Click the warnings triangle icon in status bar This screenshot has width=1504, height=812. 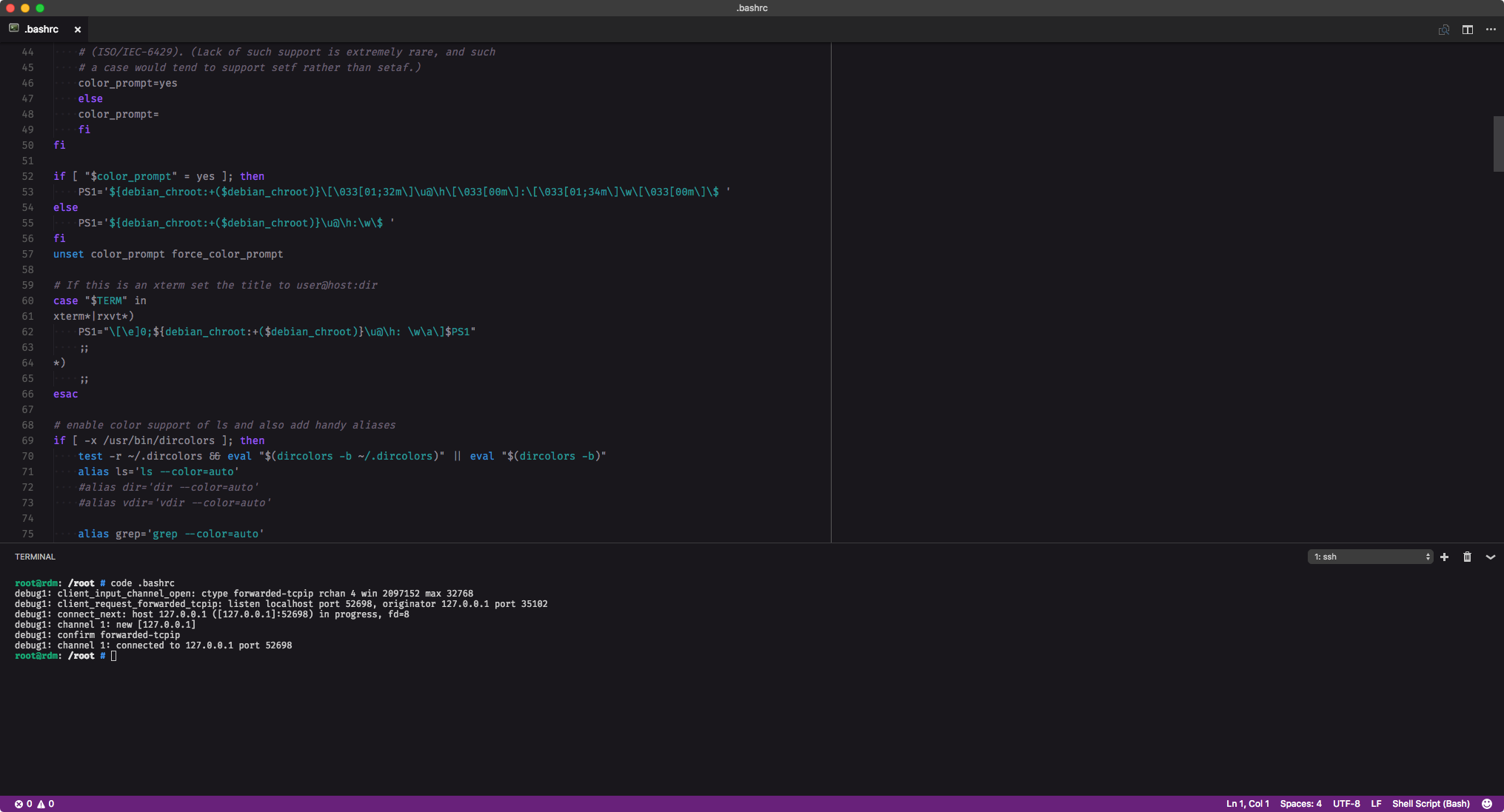41,804
